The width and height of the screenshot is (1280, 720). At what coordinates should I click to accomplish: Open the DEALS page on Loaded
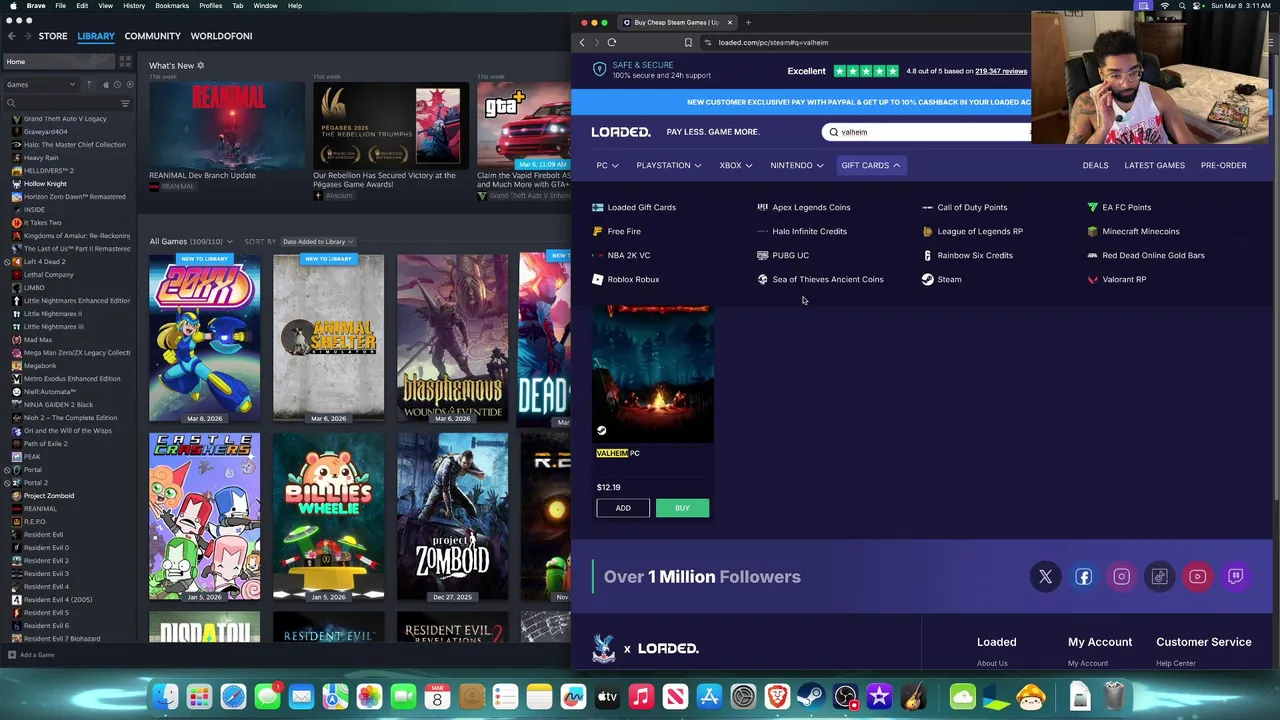pyautogui.click(x=1095, y=165)
